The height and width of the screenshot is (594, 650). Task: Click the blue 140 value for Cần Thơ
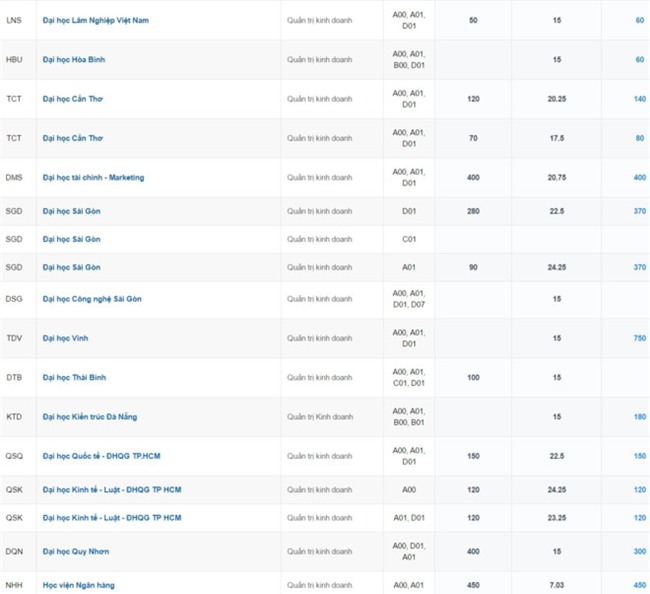(x=639, y=99)
